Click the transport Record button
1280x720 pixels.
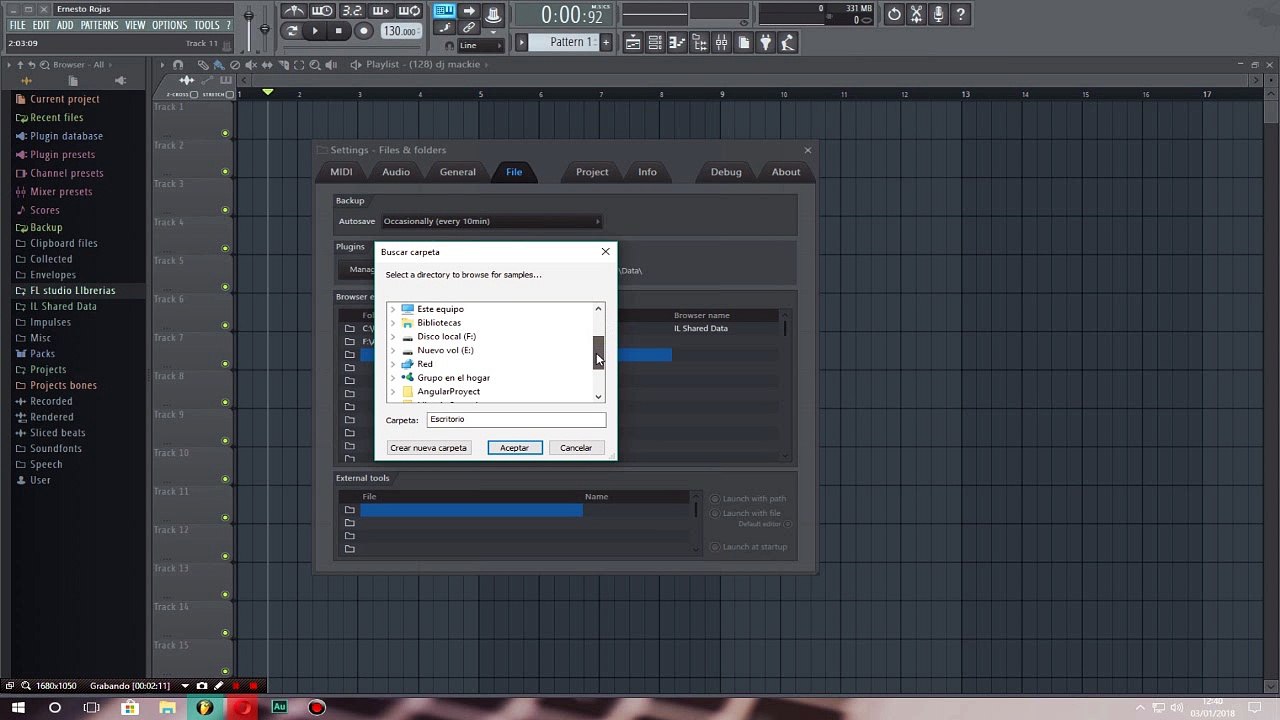pos(363,31)
